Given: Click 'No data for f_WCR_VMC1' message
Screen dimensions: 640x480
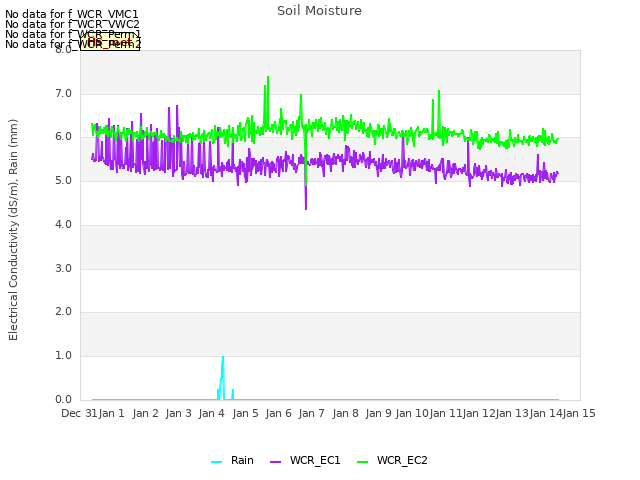Looking at the screenshot, I should point(72,14).
